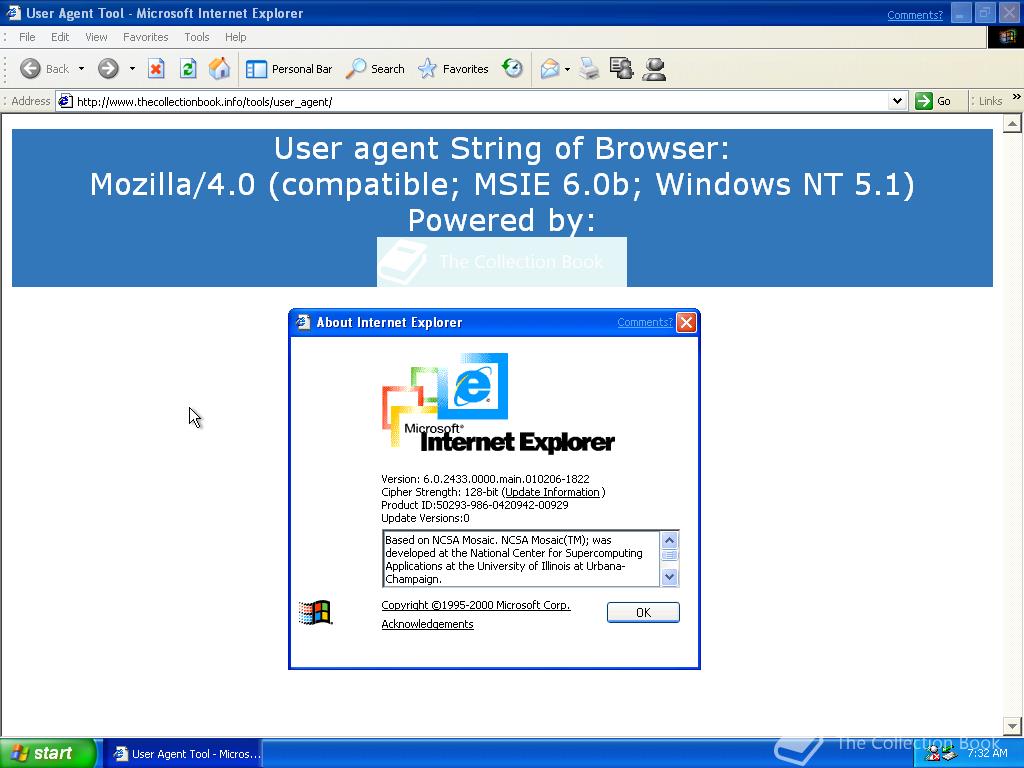Open the Help menu
Image resolution: width=1024 pixels, height=768 pixels.
coord(236,37)
